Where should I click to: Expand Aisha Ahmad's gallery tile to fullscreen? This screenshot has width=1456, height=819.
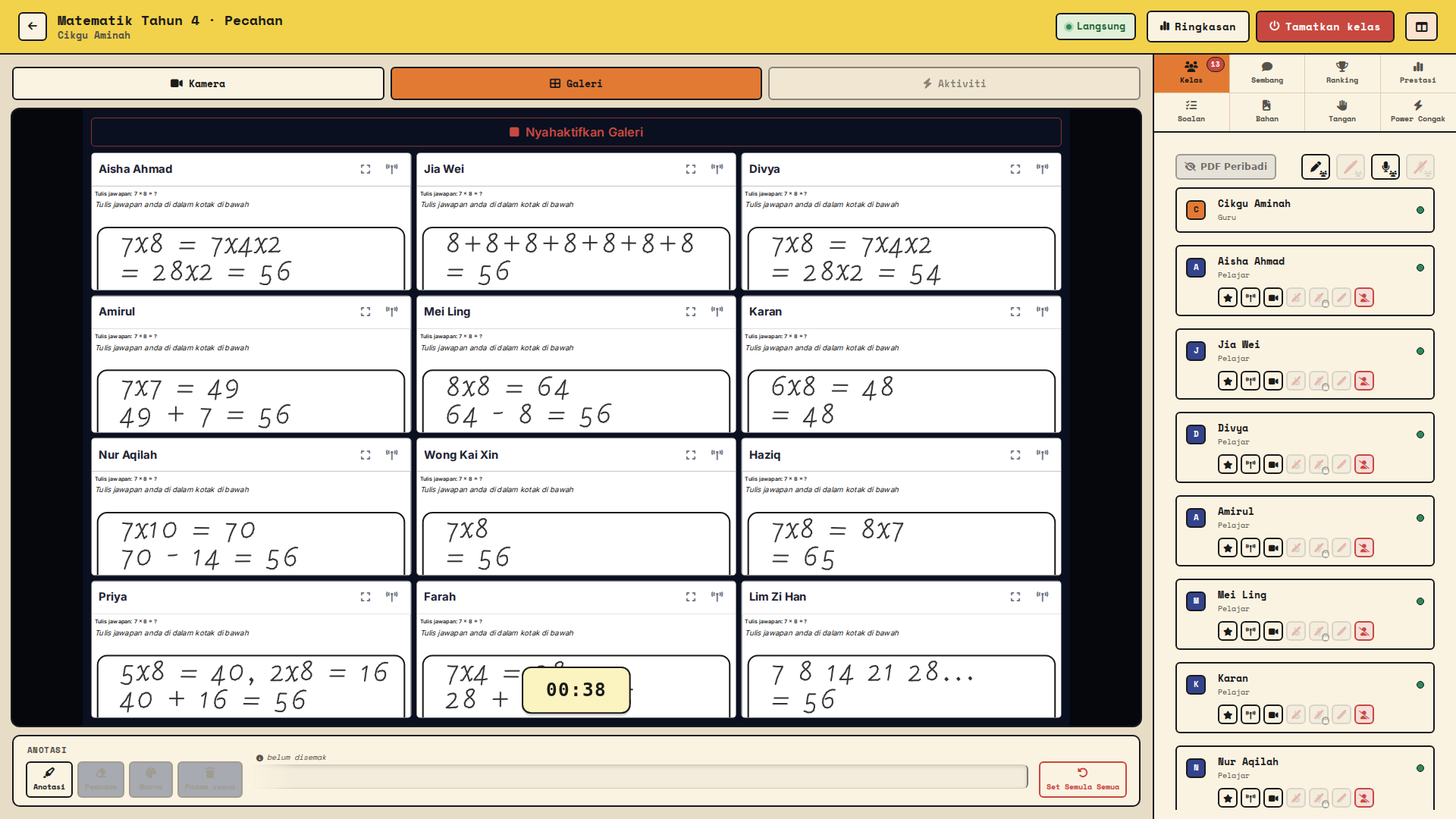tap(366, 169)
